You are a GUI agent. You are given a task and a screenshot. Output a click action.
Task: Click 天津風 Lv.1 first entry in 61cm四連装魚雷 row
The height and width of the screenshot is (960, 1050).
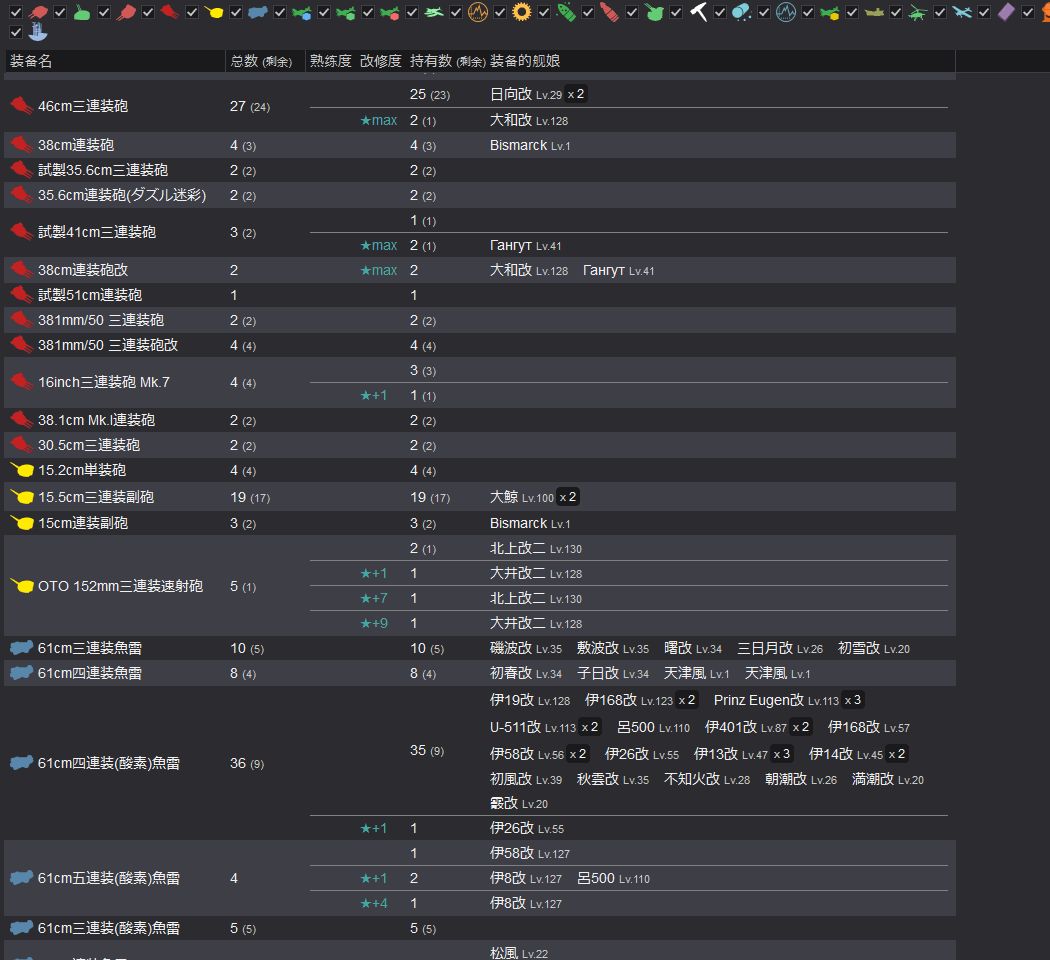point(696,673)
